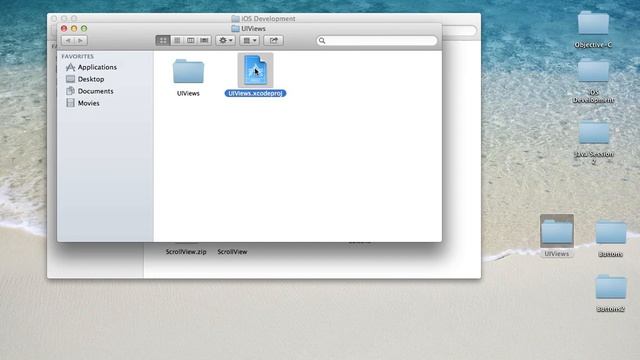Screen dimensions: 640x360
Task: Select the UIViews folder in the window
Action: (x=188, y=72)
